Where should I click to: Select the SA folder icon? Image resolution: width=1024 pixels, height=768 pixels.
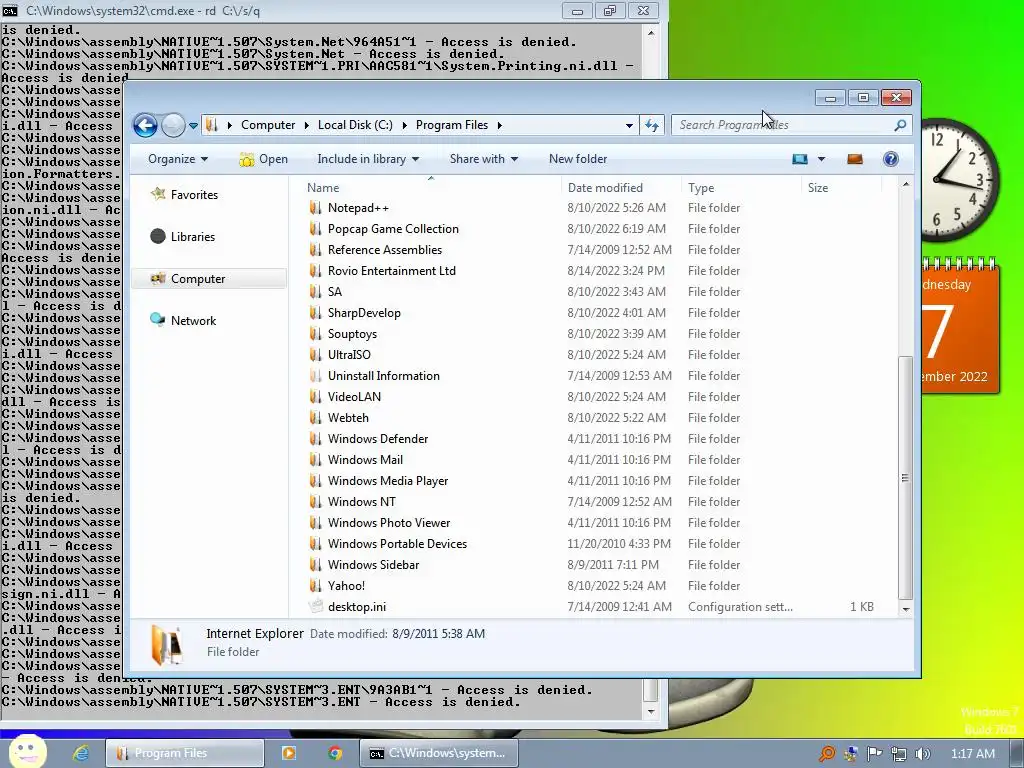(315, 291)
